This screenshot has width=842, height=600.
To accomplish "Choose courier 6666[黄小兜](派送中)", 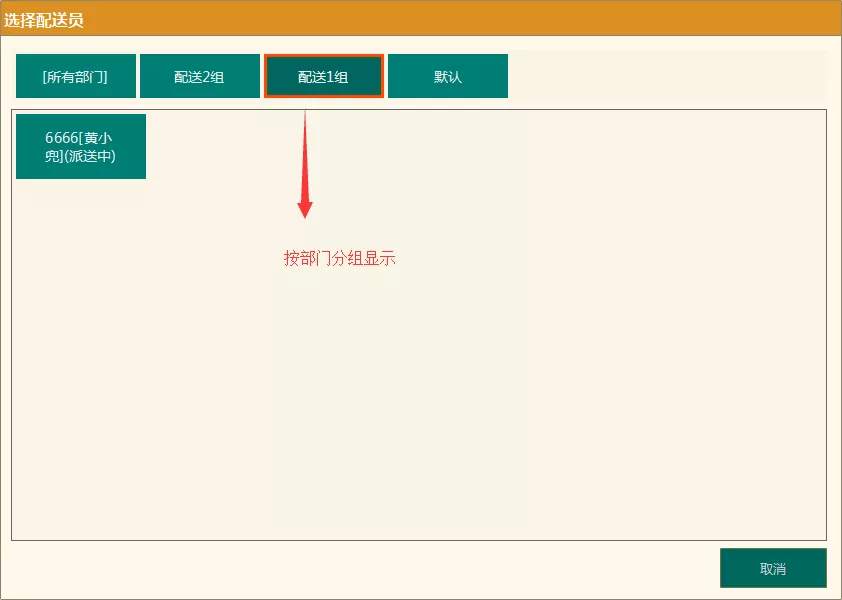I will click(80, 147).
